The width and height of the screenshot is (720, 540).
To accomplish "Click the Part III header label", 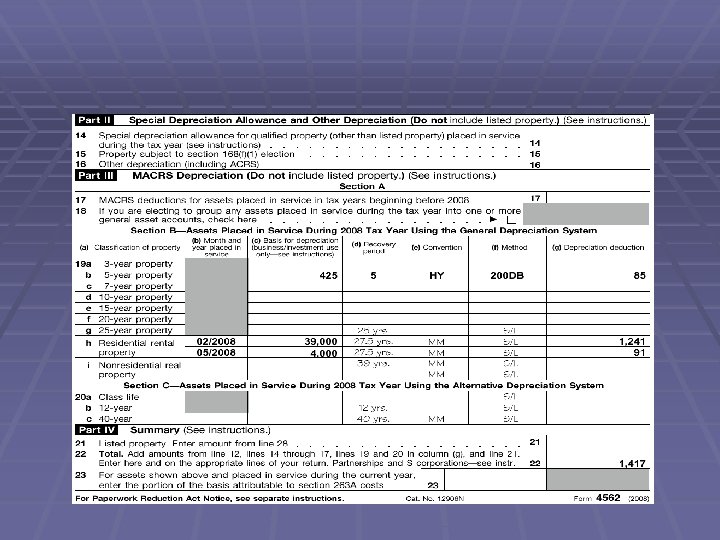I will 96,175.
